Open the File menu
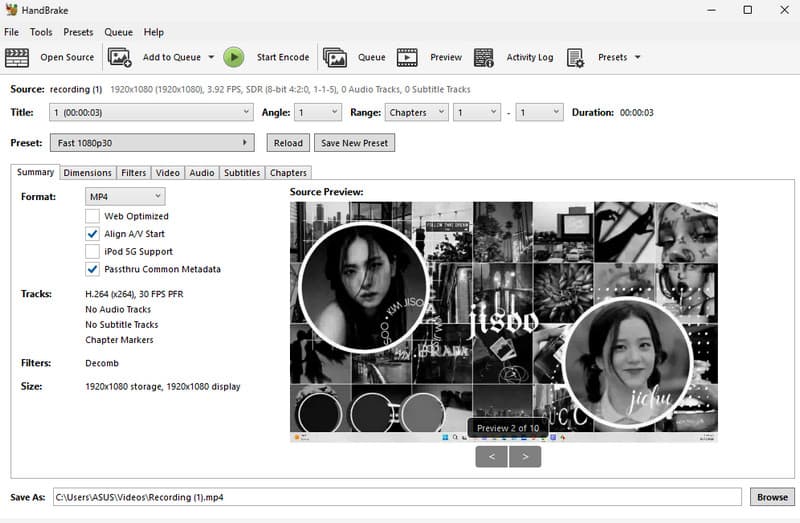Viewport: 800px width, 523px height. tap(11, 32)
